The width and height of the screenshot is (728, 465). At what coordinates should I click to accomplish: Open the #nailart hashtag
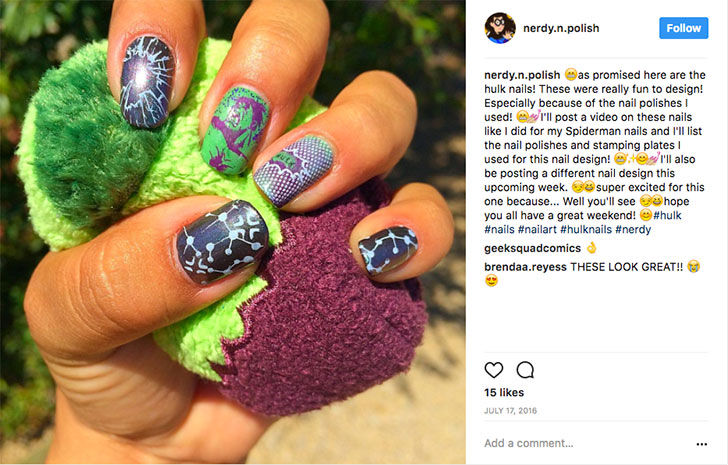[537, 229]
